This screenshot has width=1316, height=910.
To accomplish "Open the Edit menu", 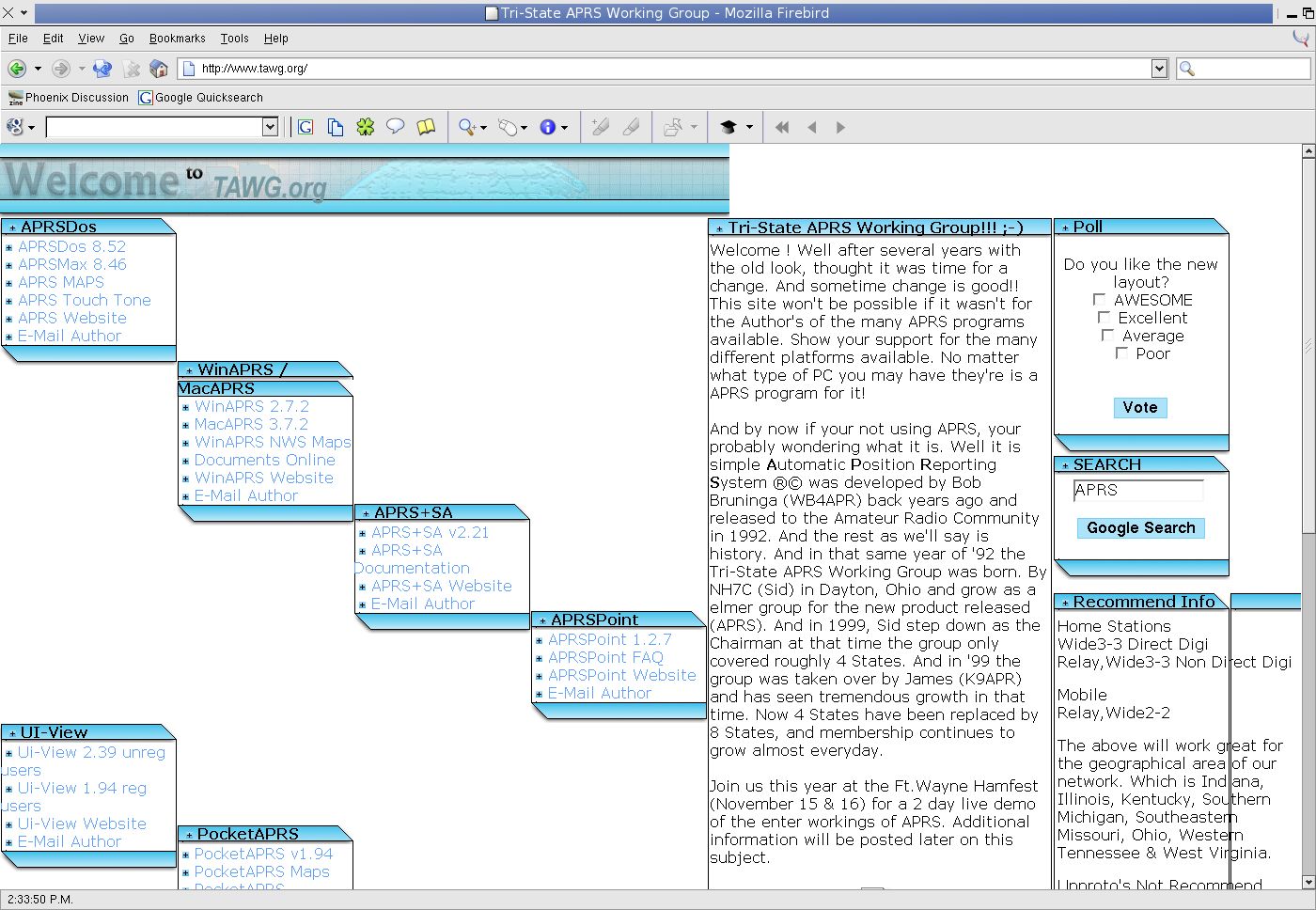I will [x=54, y=39].
